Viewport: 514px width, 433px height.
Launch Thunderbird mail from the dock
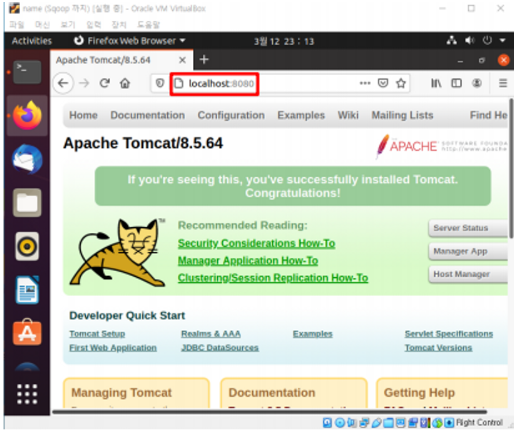27,159
